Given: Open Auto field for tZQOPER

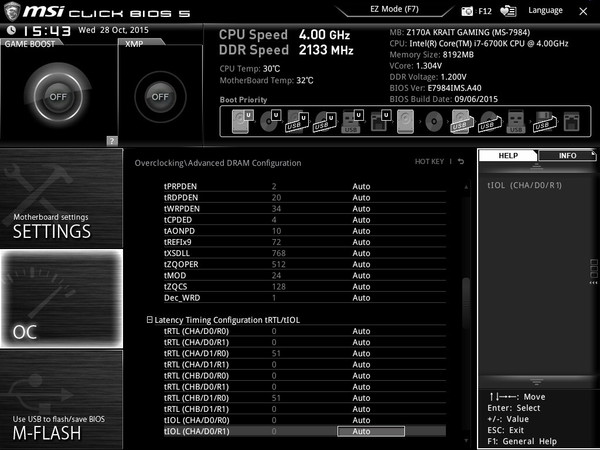Looking at the screenshot, I should (x=361, y=264).
